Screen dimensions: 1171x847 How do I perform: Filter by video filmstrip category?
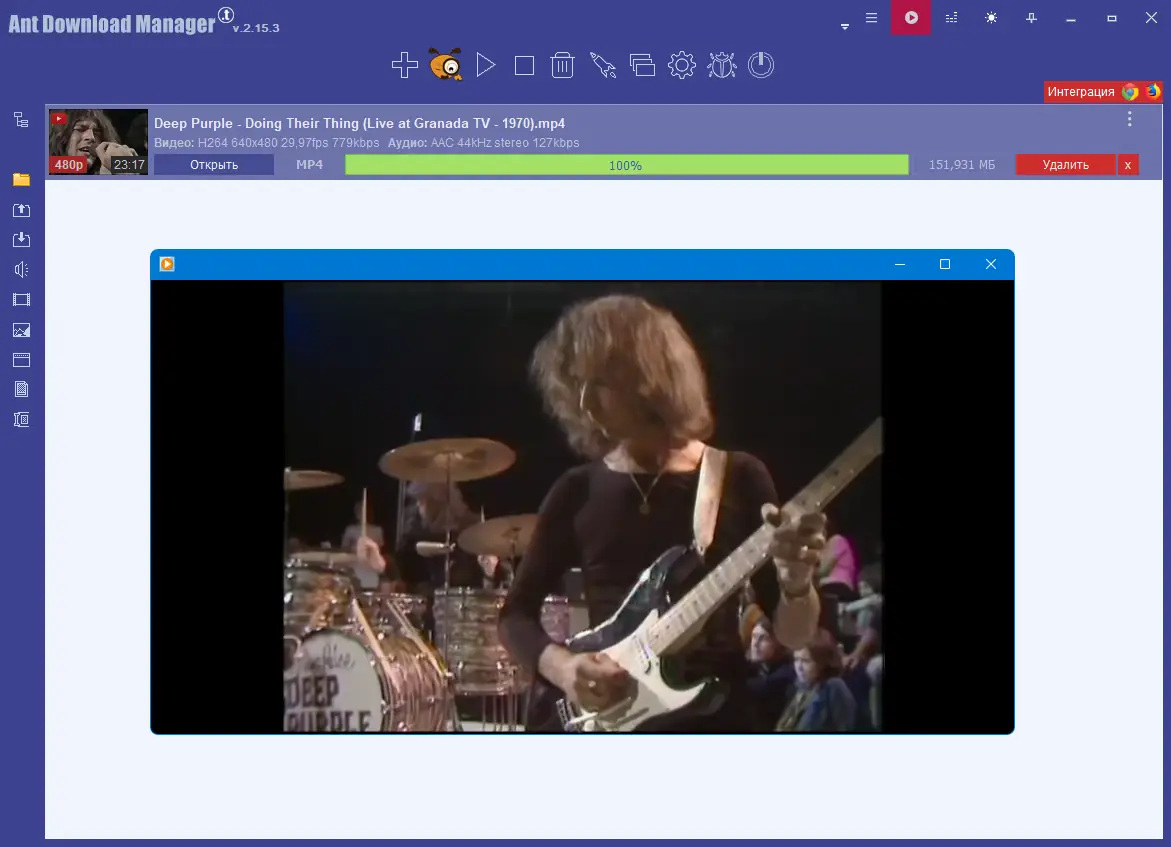[x=22, y=300]
